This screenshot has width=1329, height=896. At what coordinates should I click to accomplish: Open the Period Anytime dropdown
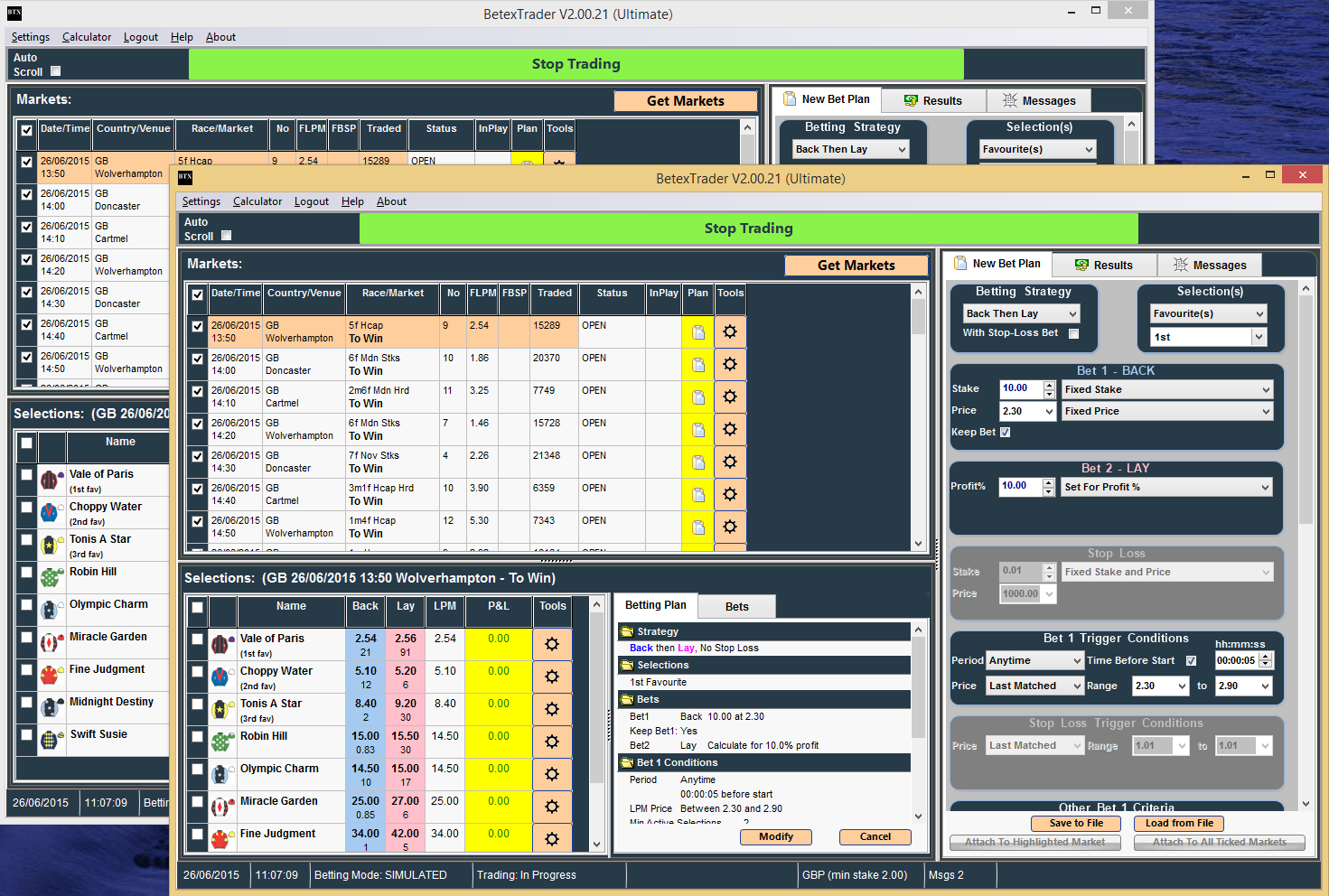click(1034, 660)
